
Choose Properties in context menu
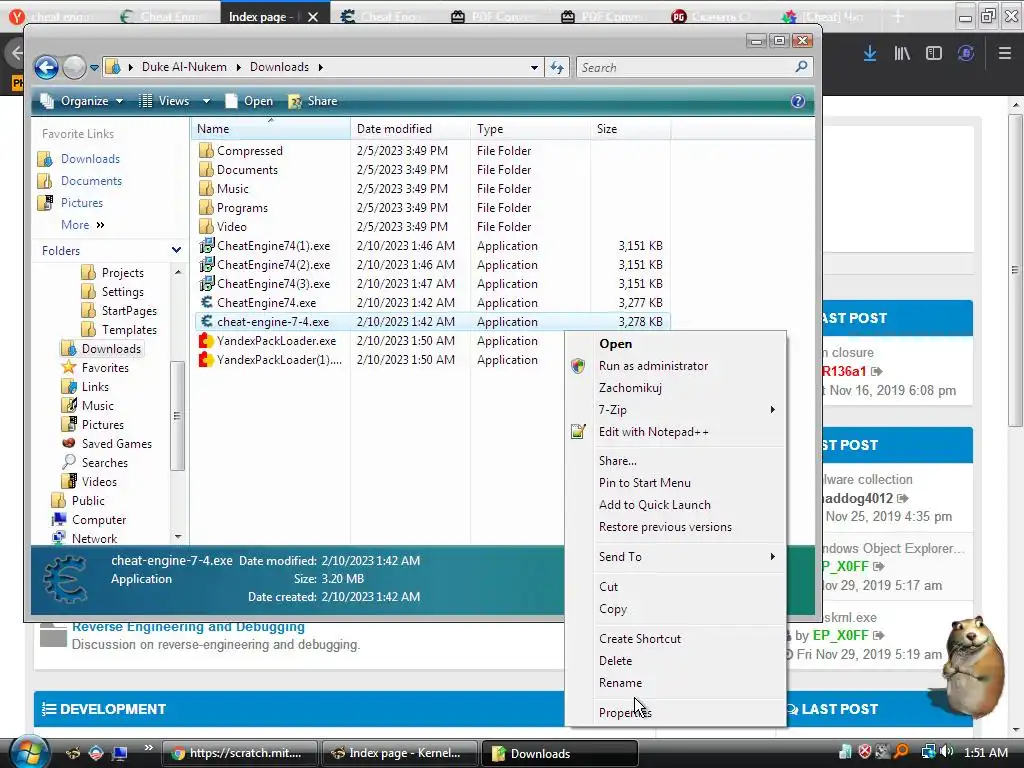[x=675, y=712]
